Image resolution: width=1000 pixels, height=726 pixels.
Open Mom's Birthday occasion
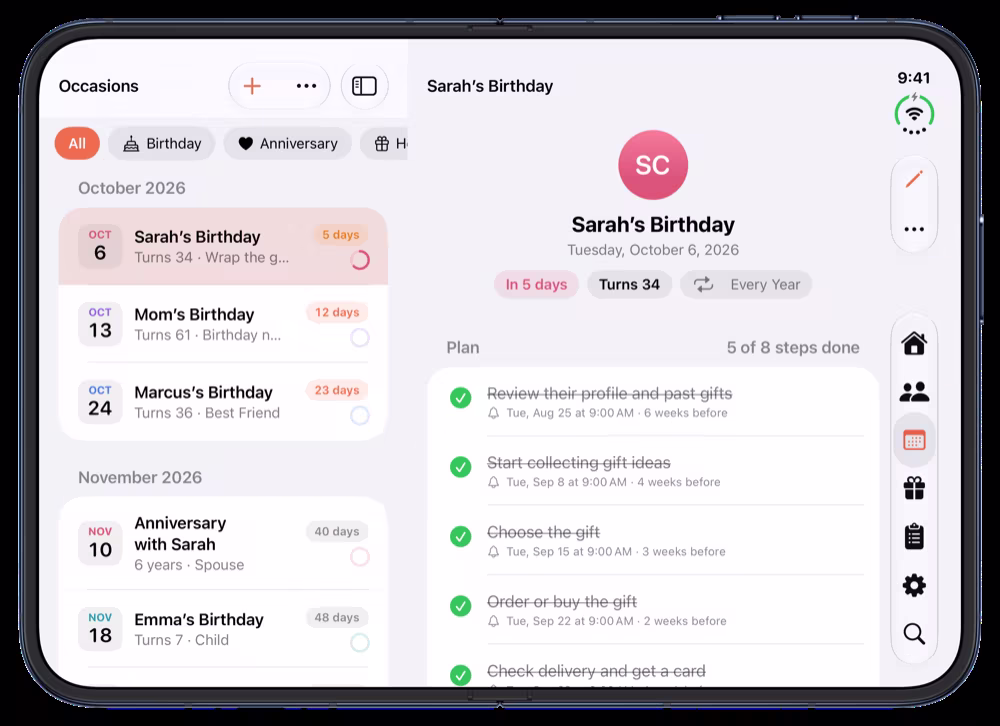pyautogui.click(x=223, y=324)
